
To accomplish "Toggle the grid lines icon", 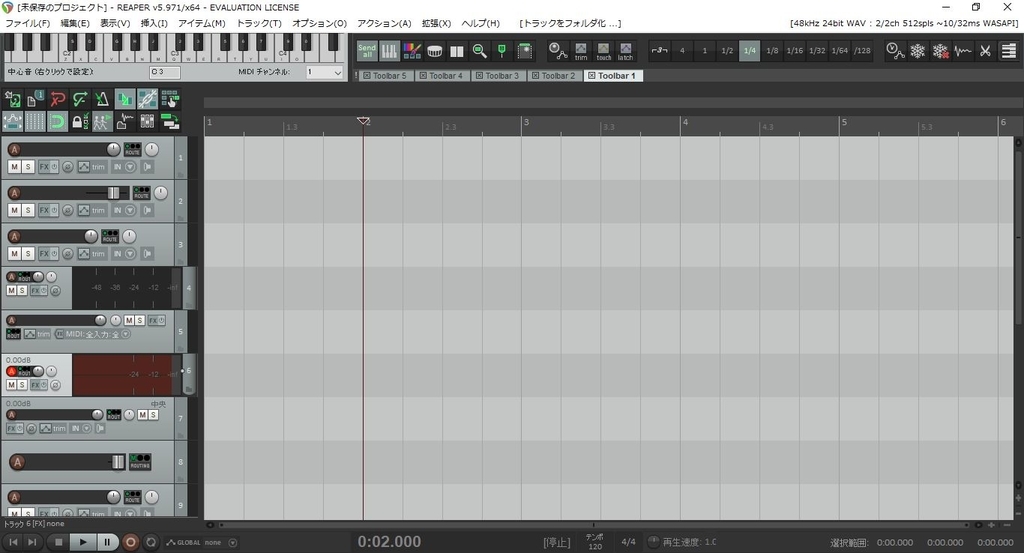I will [35, 121].
